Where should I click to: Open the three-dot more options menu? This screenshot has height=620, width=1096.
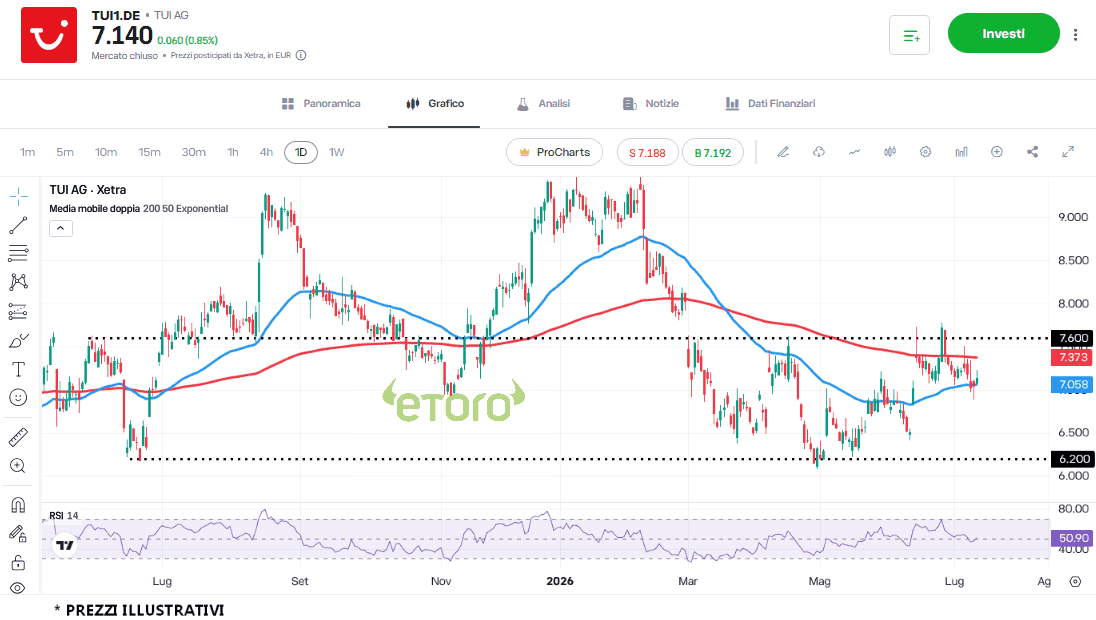click(1075, 34)
